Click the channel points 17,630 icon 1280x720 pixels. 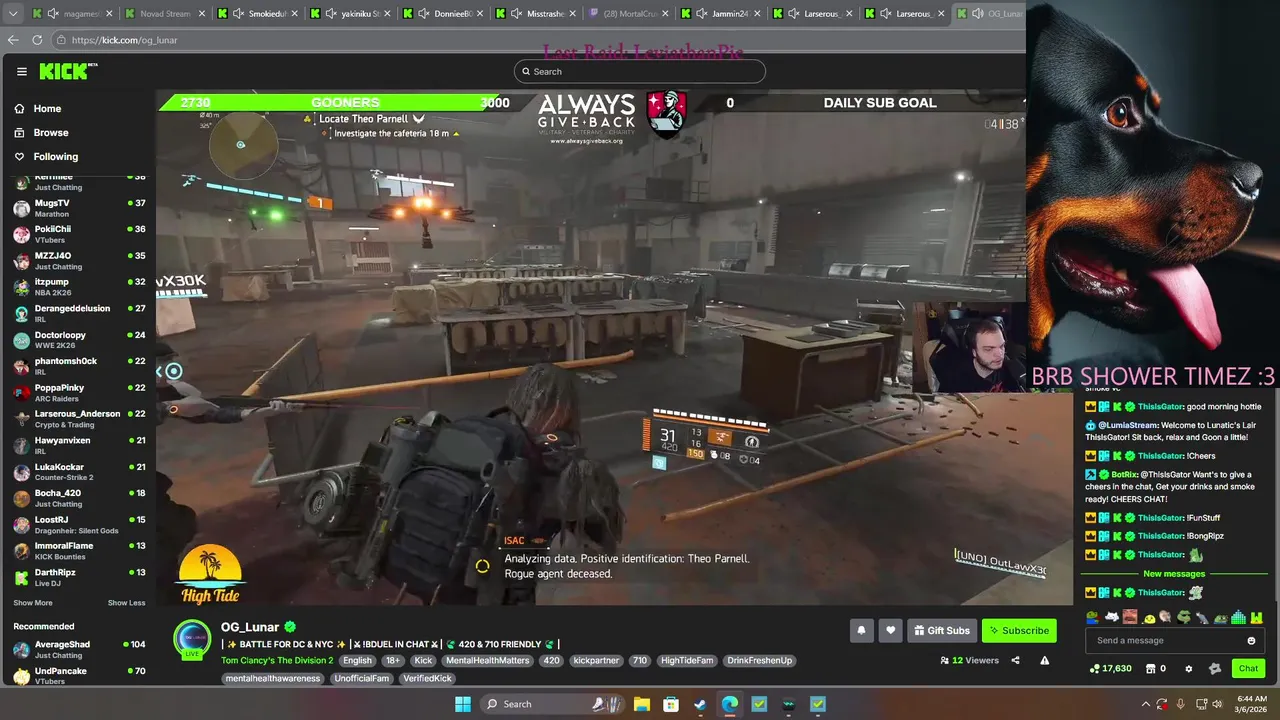coord(1095,669)
